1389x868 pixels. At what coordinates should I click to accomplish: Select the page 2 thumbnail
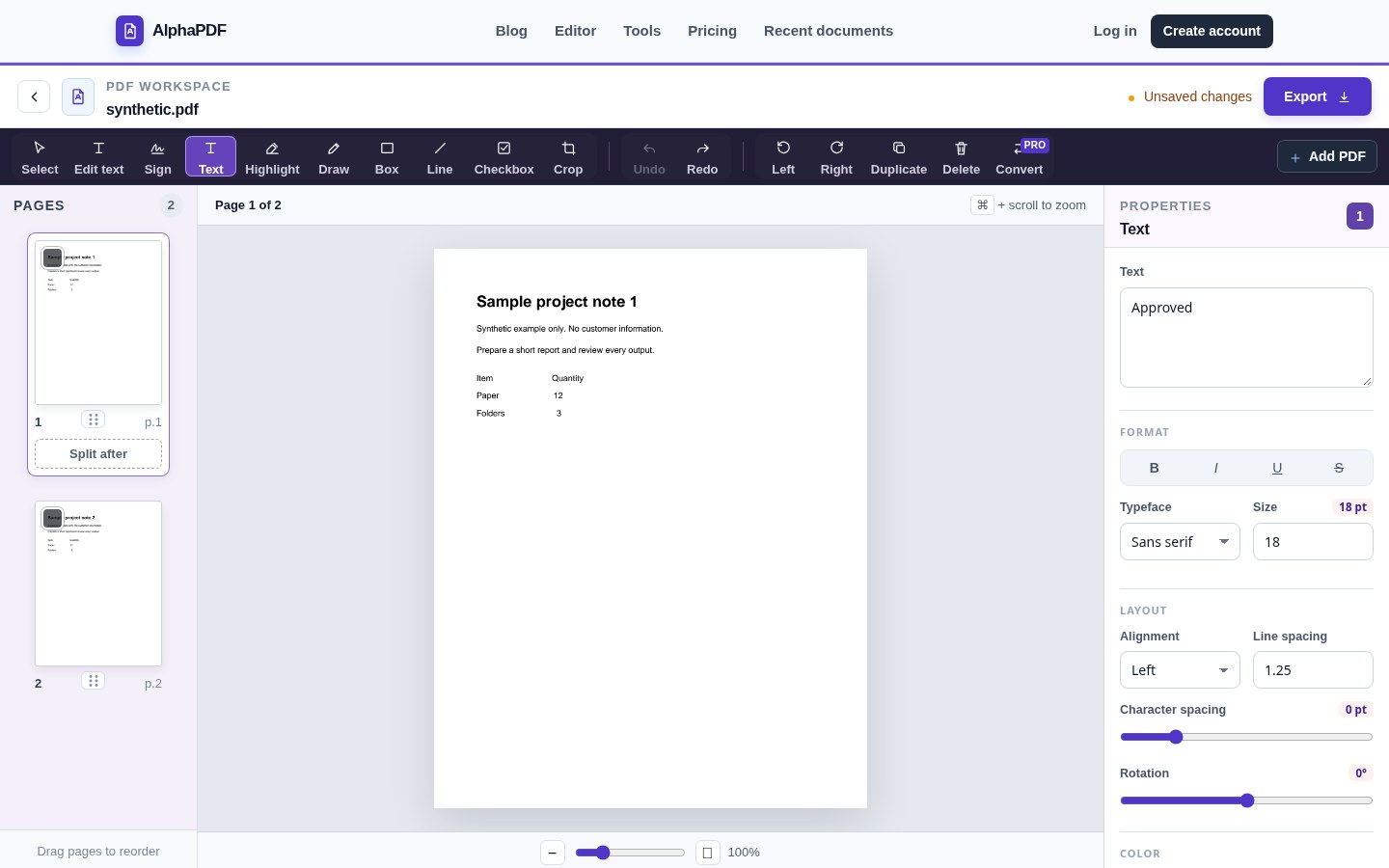pyautogui.click(x=98, y=583)
